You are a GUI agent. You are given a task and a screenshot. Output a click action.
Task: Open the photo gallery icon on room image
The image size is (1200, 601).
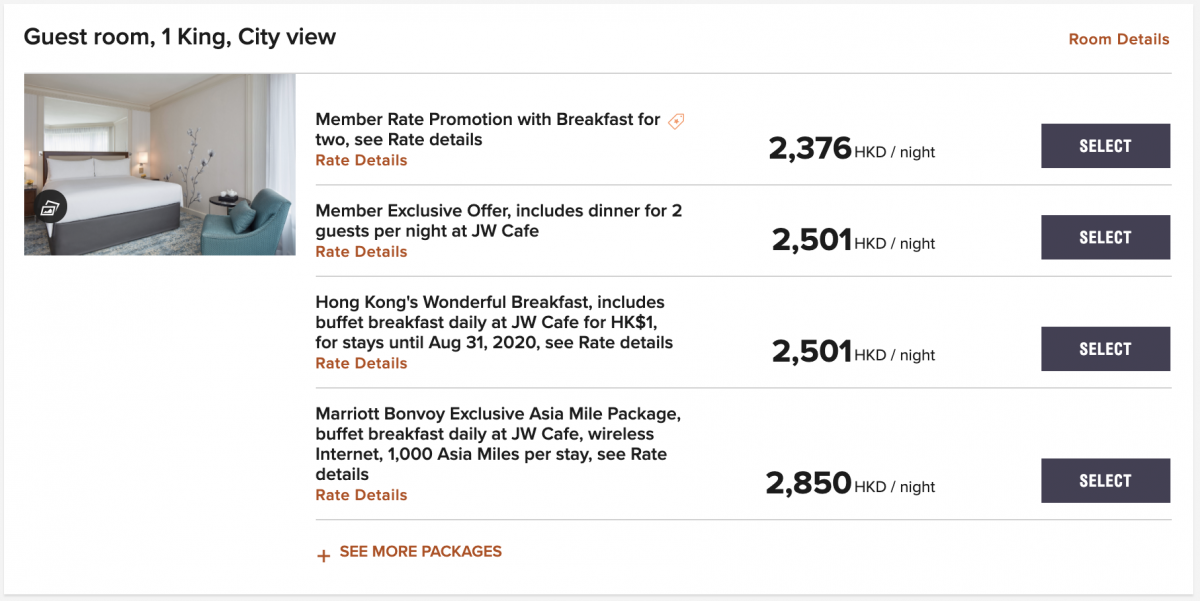click(51, 207)
